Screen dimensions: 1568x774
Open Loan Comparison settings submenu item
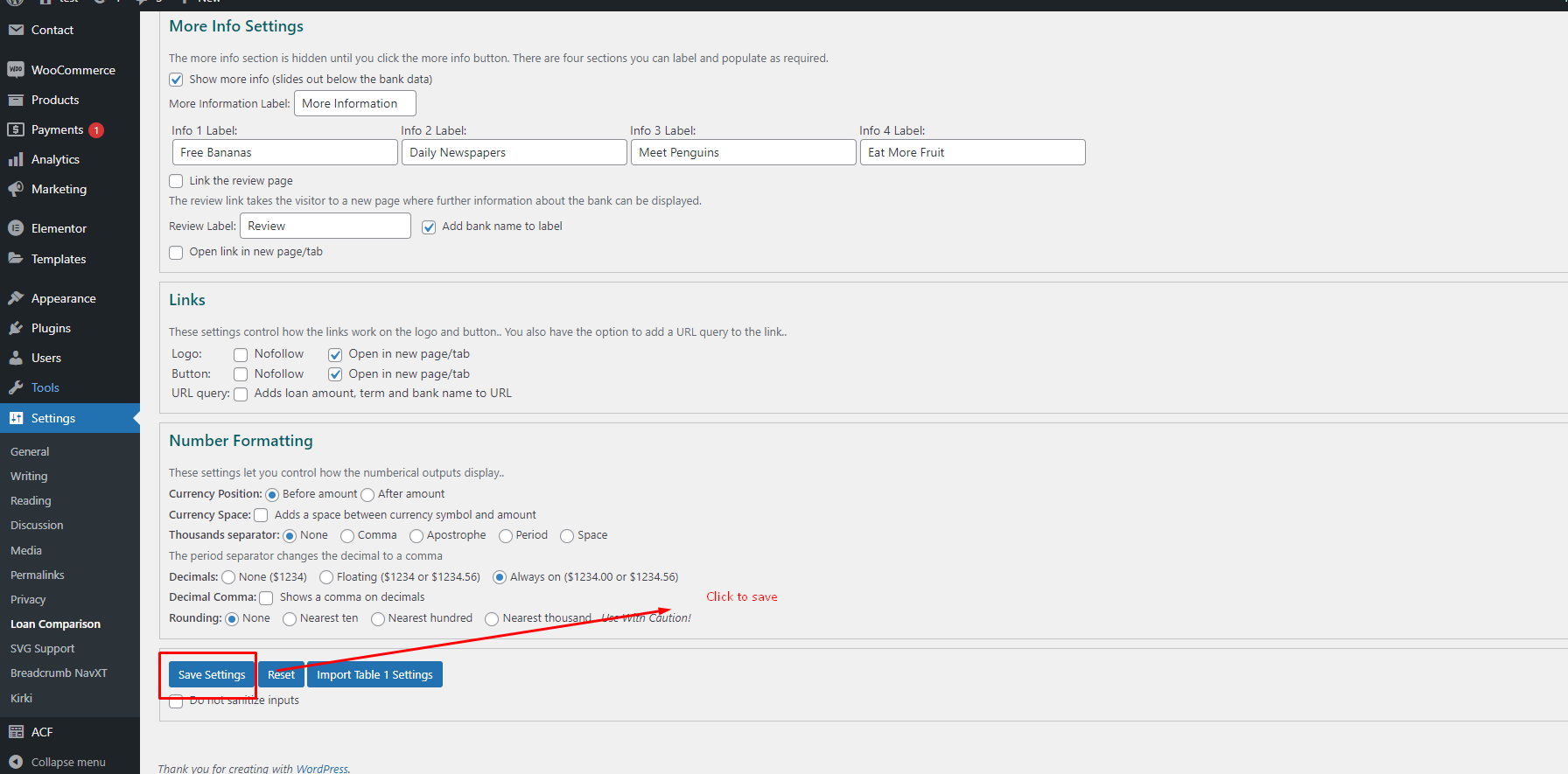[55, 624]
